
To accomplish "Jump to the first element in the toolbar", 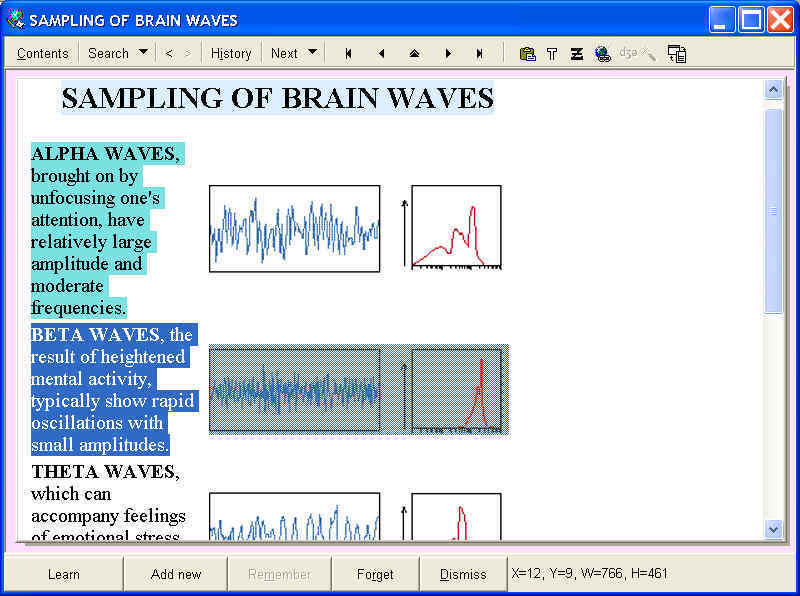I will point(348,54).
